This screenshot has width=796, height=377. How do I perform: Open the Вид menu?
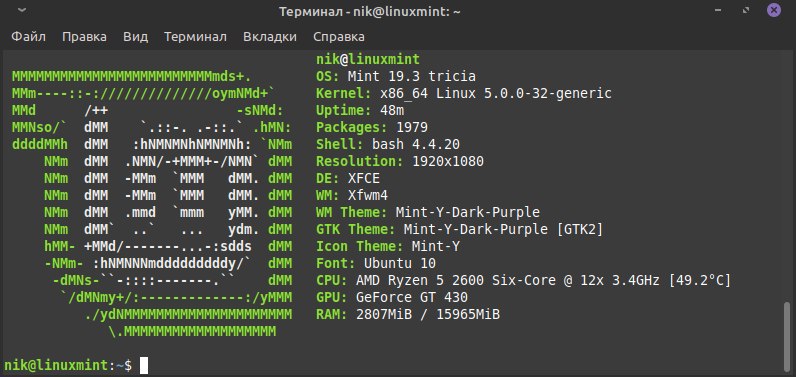136,37
